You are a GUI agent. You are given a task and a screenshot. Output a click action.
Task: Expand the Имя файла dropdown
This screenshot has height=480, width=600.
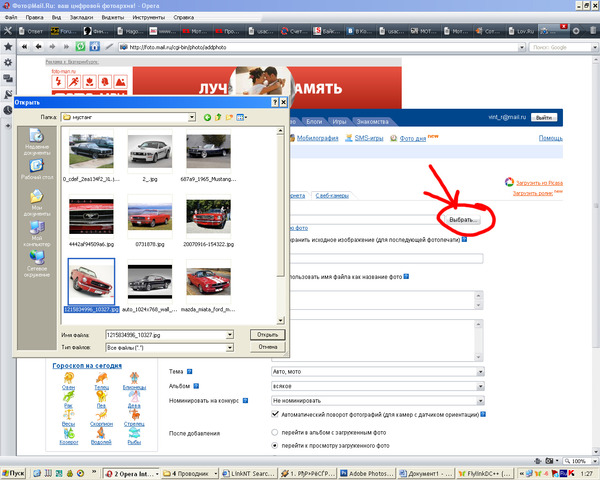coord(230,335)
